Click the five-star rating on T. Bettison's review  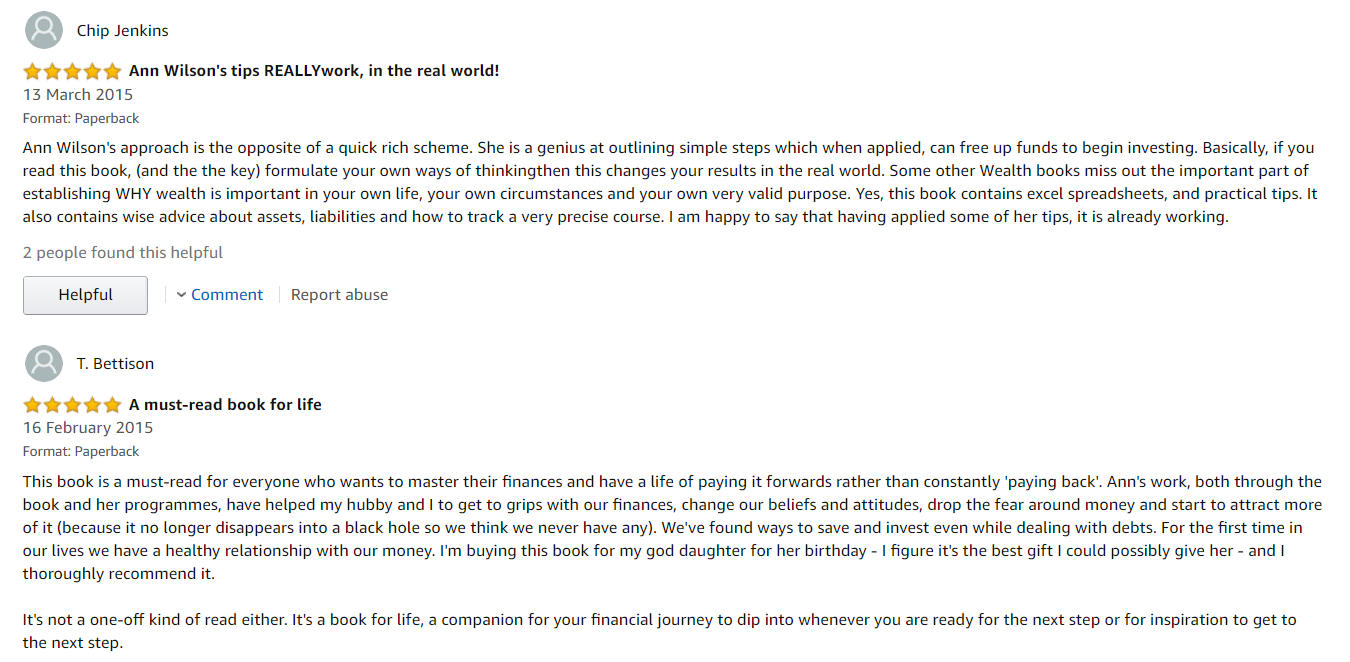[x=72, y=405]
